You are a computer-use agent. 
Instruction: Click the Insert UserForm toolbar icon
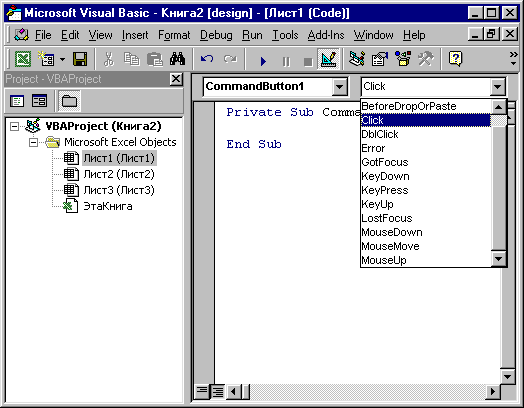pos(46,59)
